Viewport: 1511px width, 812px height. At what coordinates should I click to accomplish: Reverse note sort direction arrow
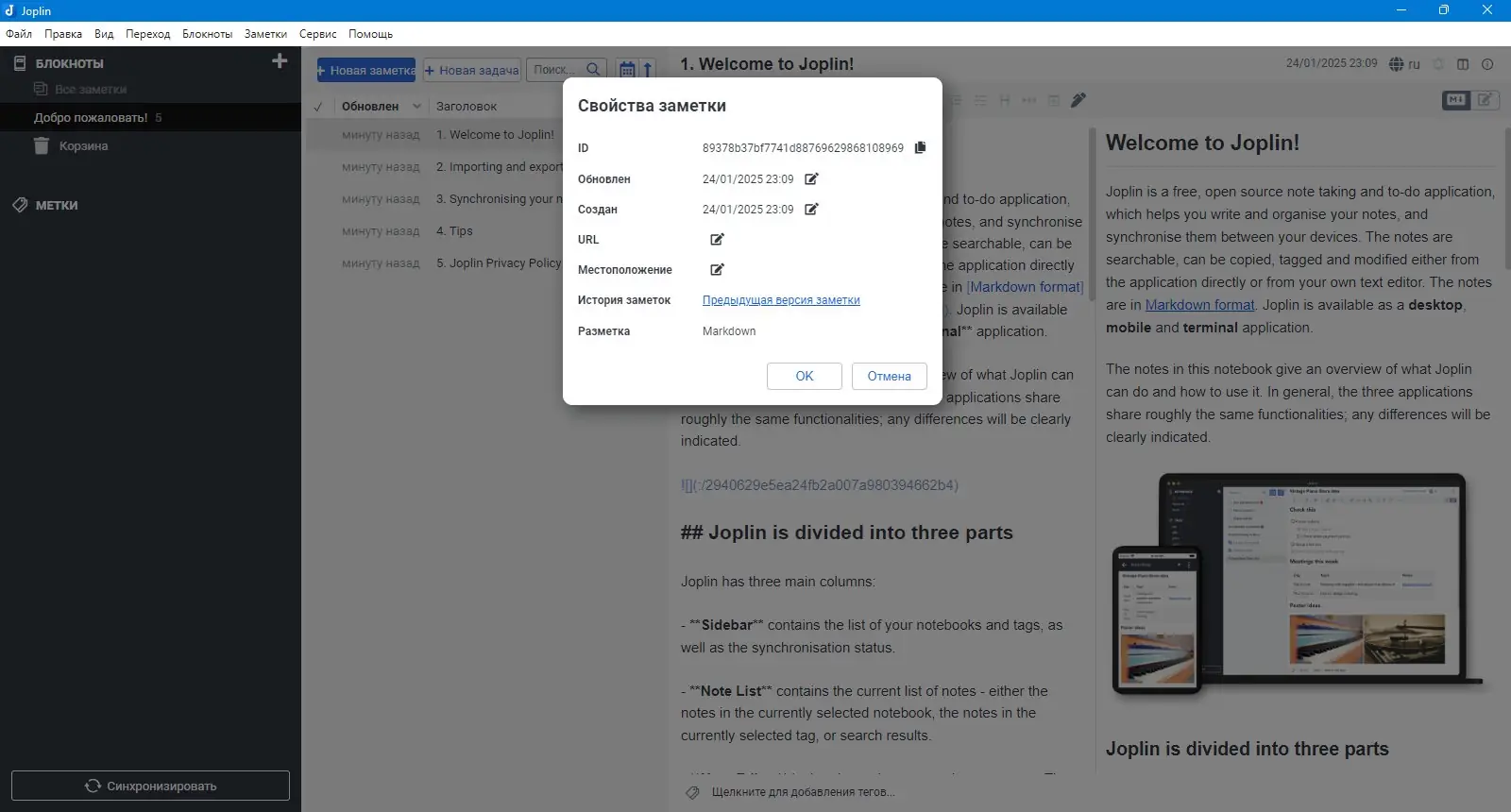(648, 70)
